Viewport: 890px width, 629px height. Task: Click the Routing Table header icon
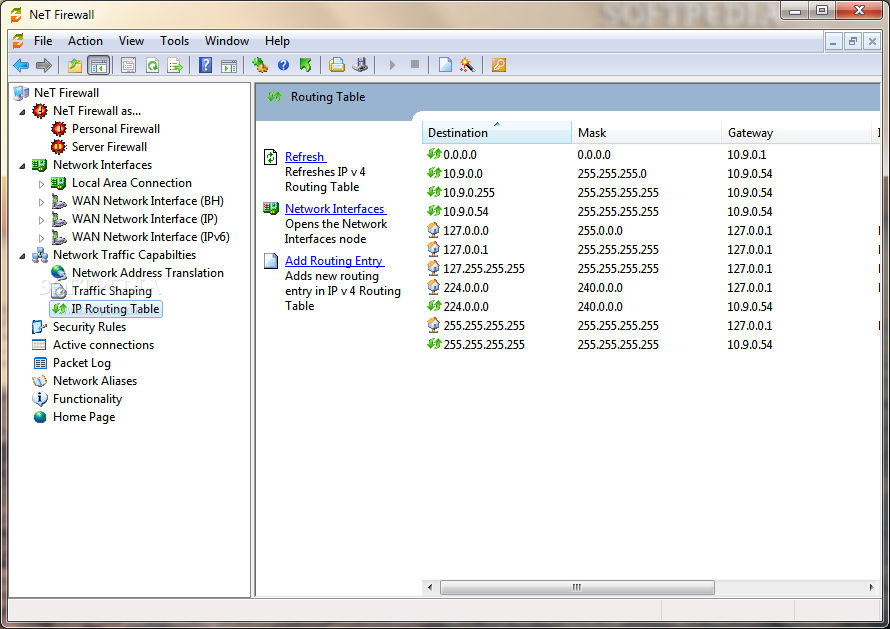coord(274,97)
